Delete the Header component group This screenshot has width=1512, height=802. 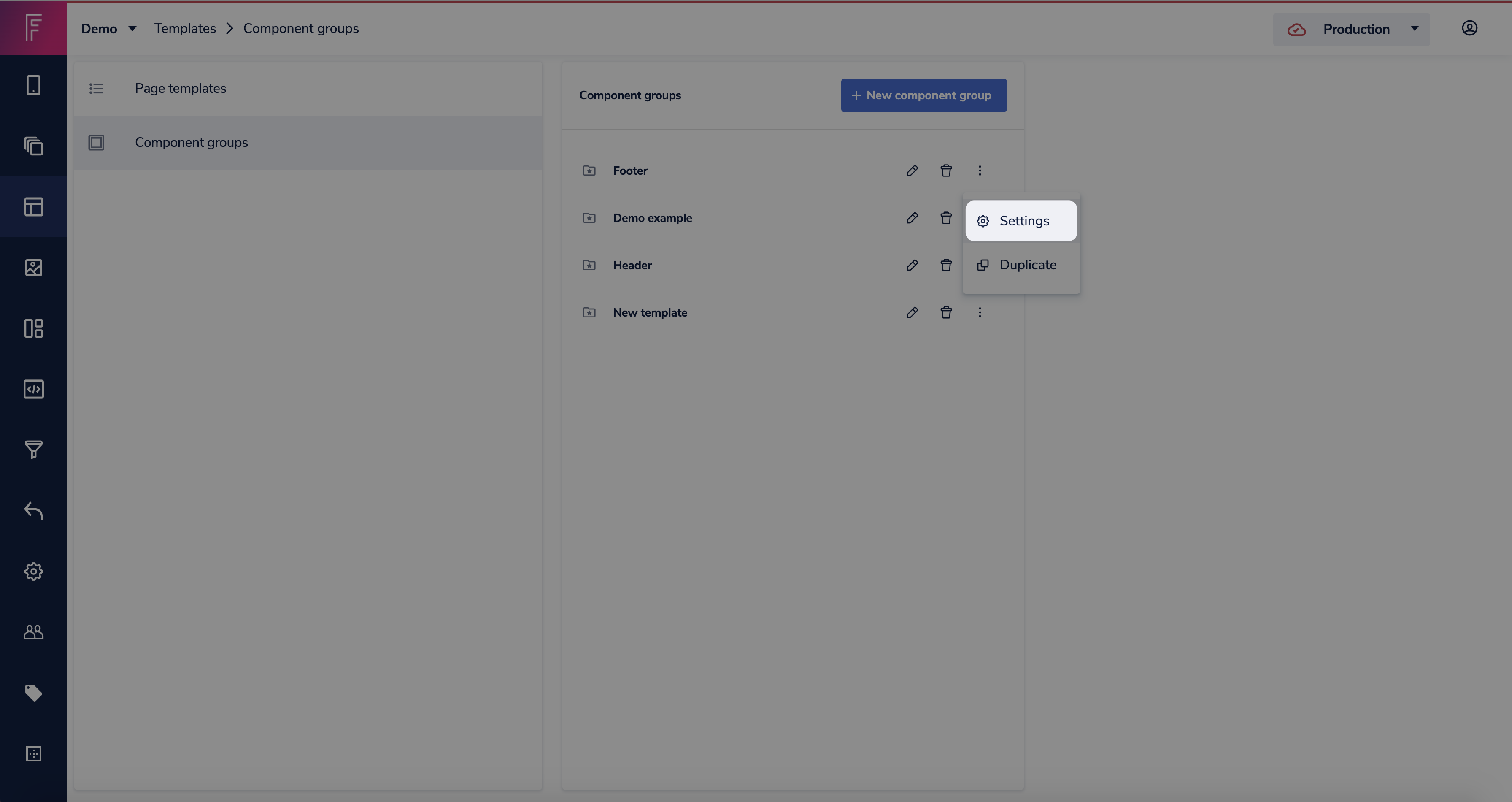pyautogui.click(x=945, y=265)
